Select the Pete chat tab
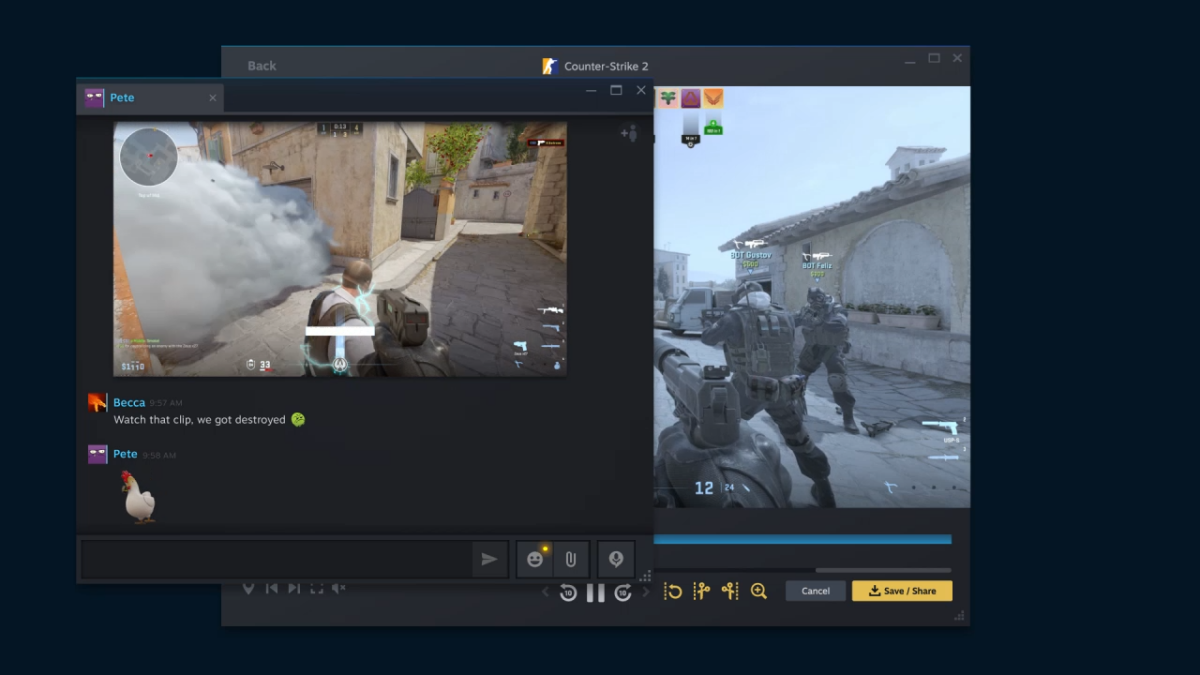Viewport: 1200px width, 675px height. coord(150,98)
